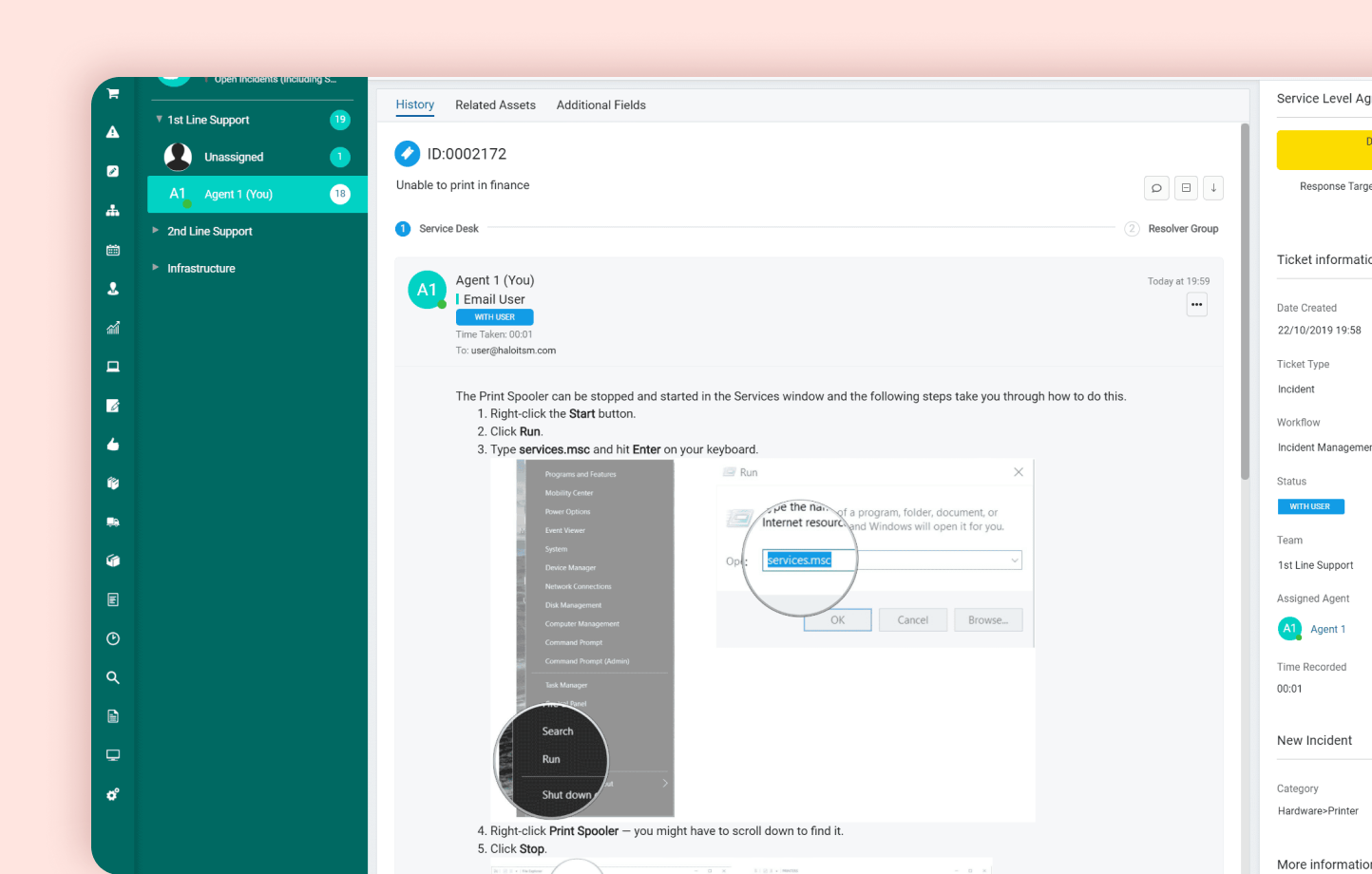Open the calendar icon in sidebar
The image size is (1372, 874).
point(113,250)
